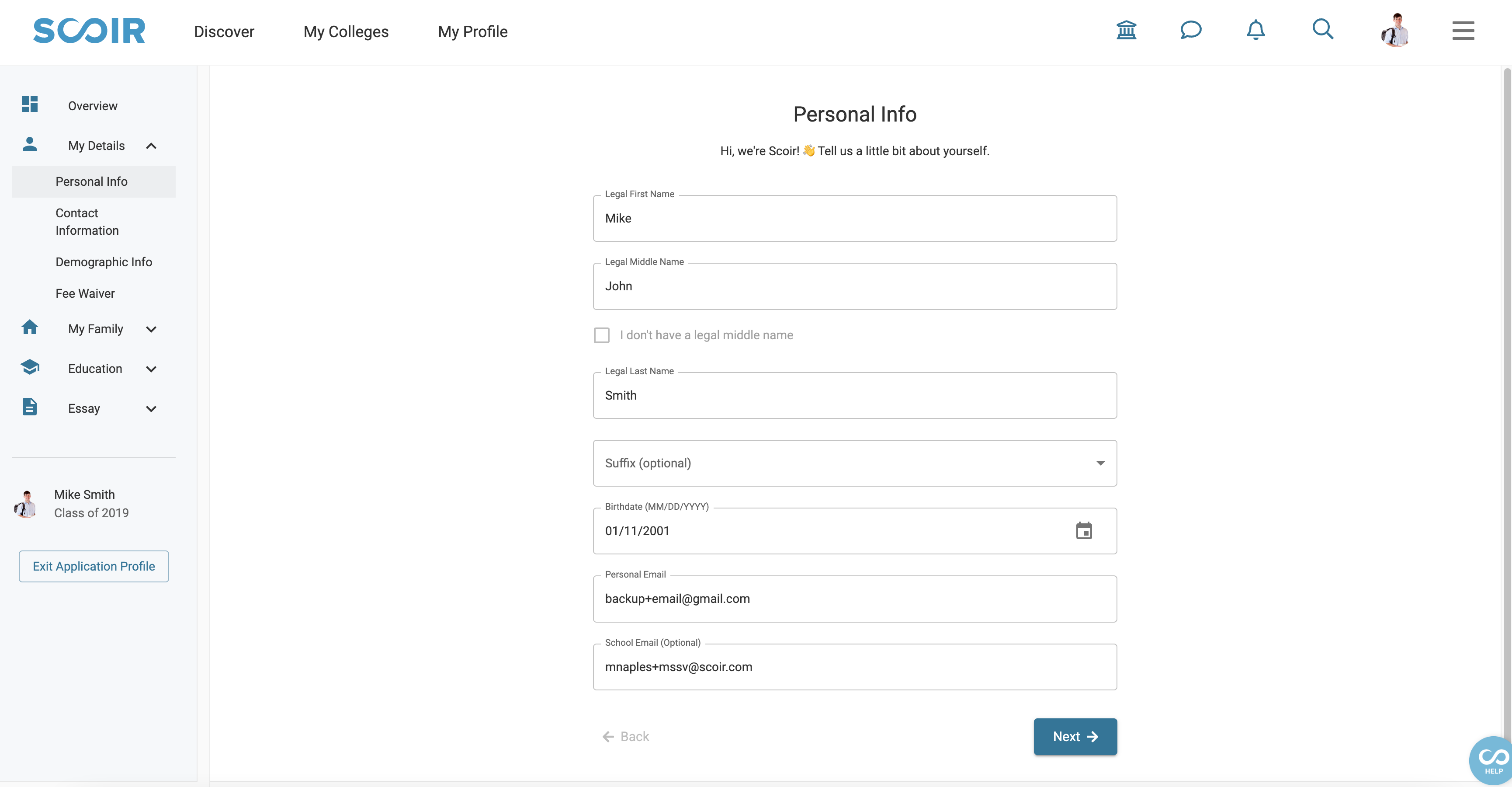Click the My Details label

pos(96,146)
